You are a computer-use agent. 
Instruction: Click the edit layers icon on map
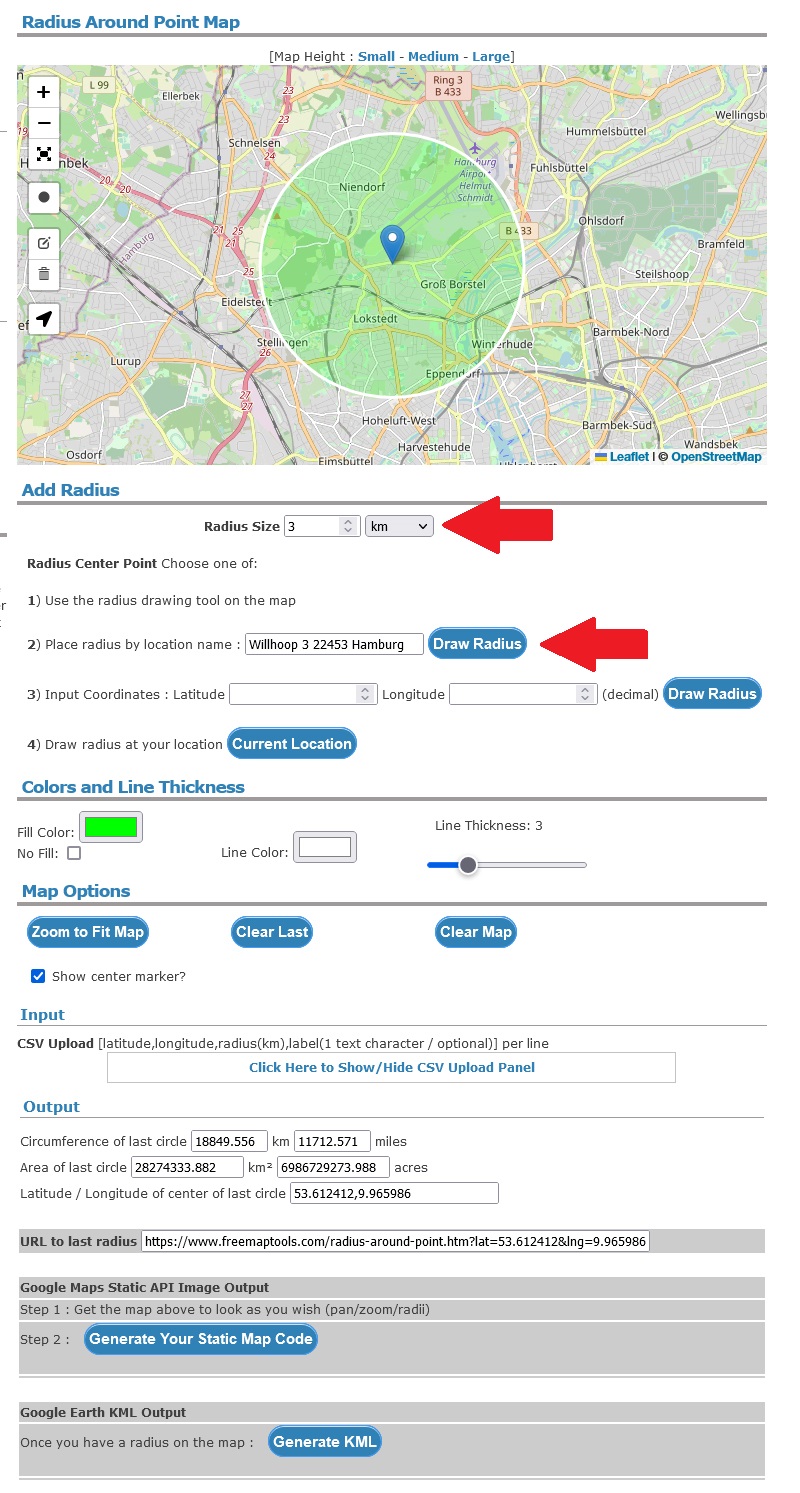[x=44, y=243]
